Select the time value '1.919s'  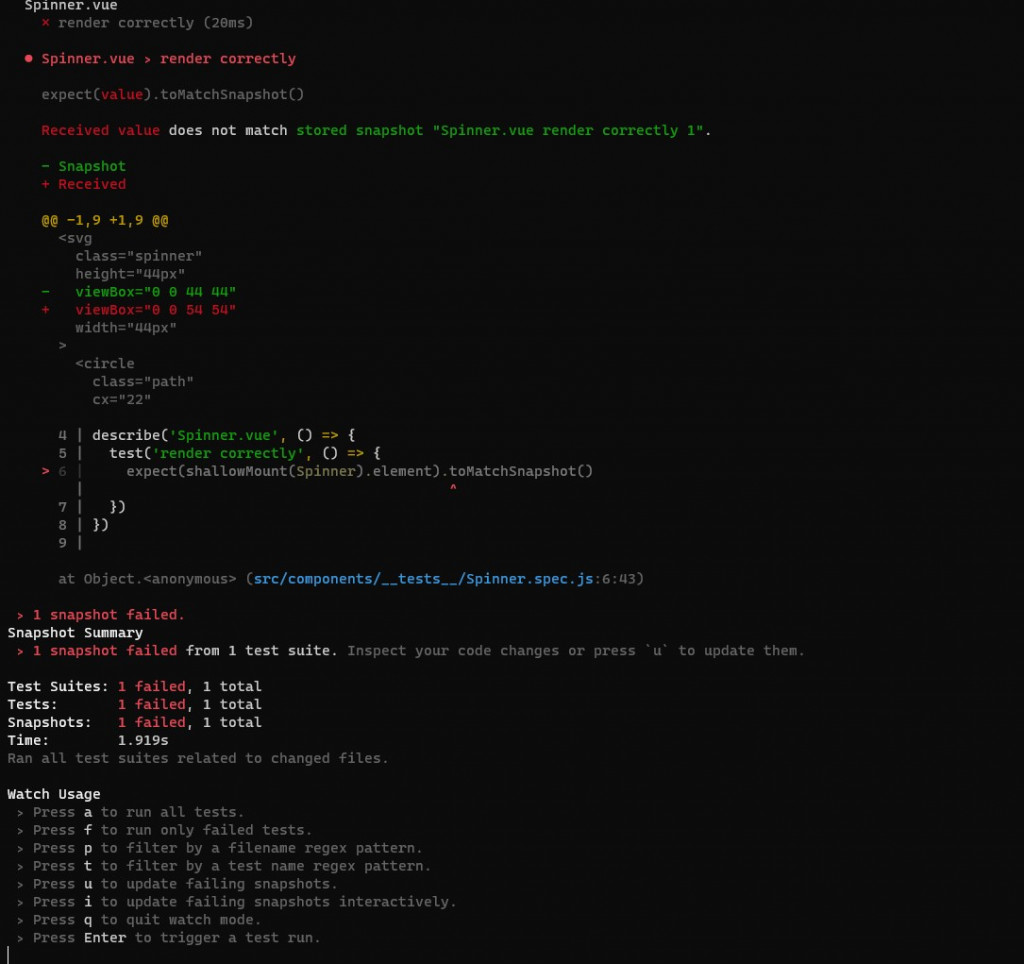coord(143,741)
